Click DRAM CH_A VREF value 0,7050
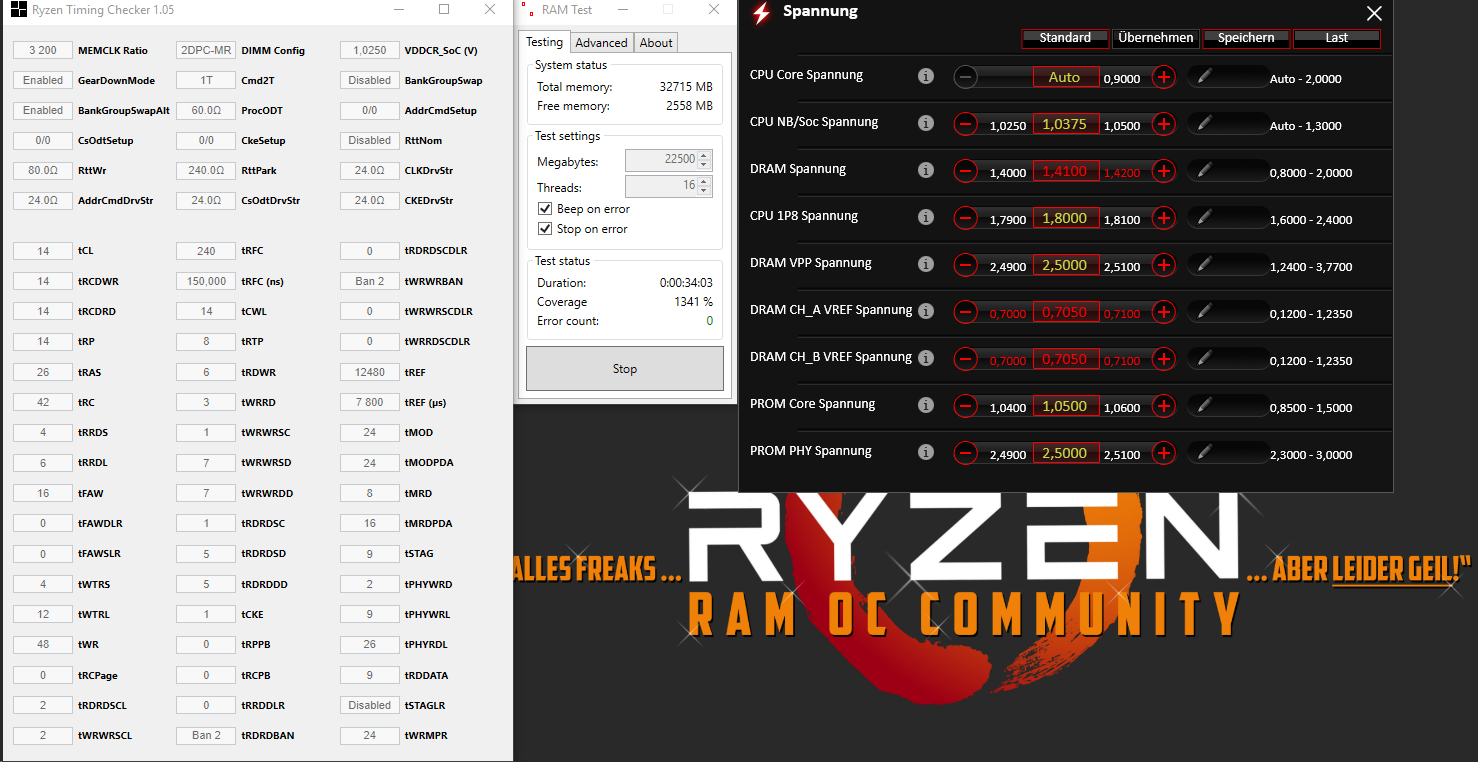This screenshot has width=1478, height=762. [x=1065, y=312]
